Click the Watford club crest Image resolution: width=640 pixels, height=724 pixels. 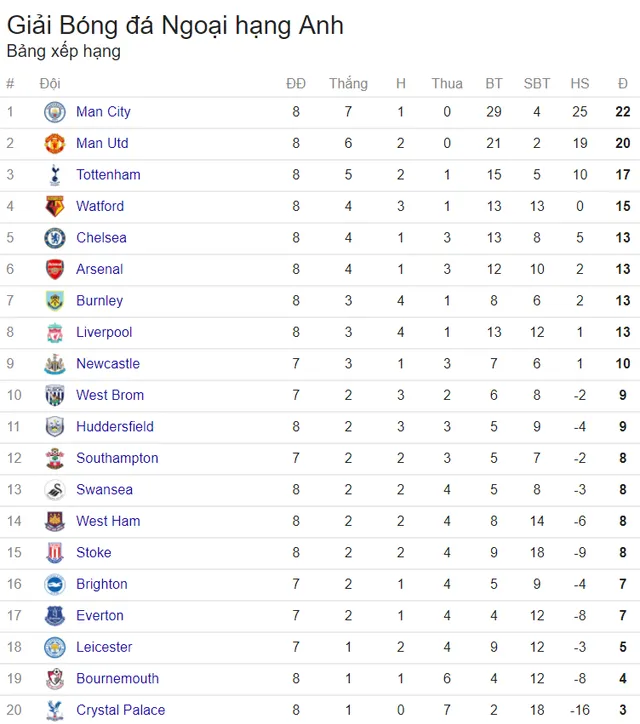coord(55,206)
